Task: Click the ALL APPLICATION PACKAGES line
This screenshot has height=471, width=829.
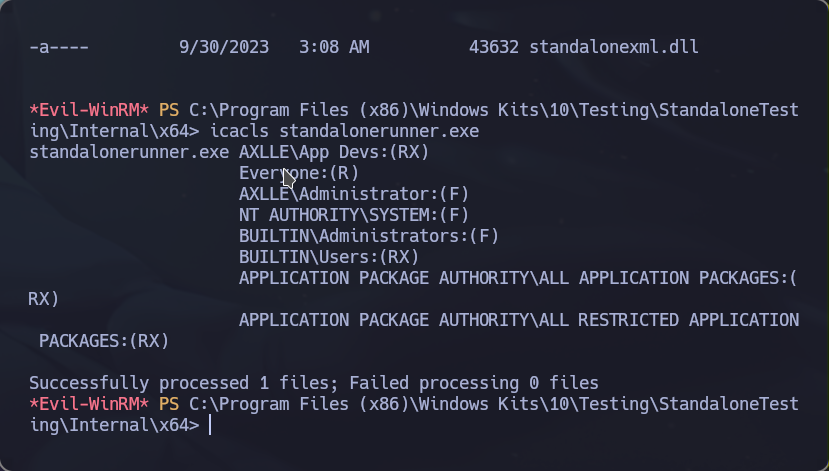Action: pos(518,278)
